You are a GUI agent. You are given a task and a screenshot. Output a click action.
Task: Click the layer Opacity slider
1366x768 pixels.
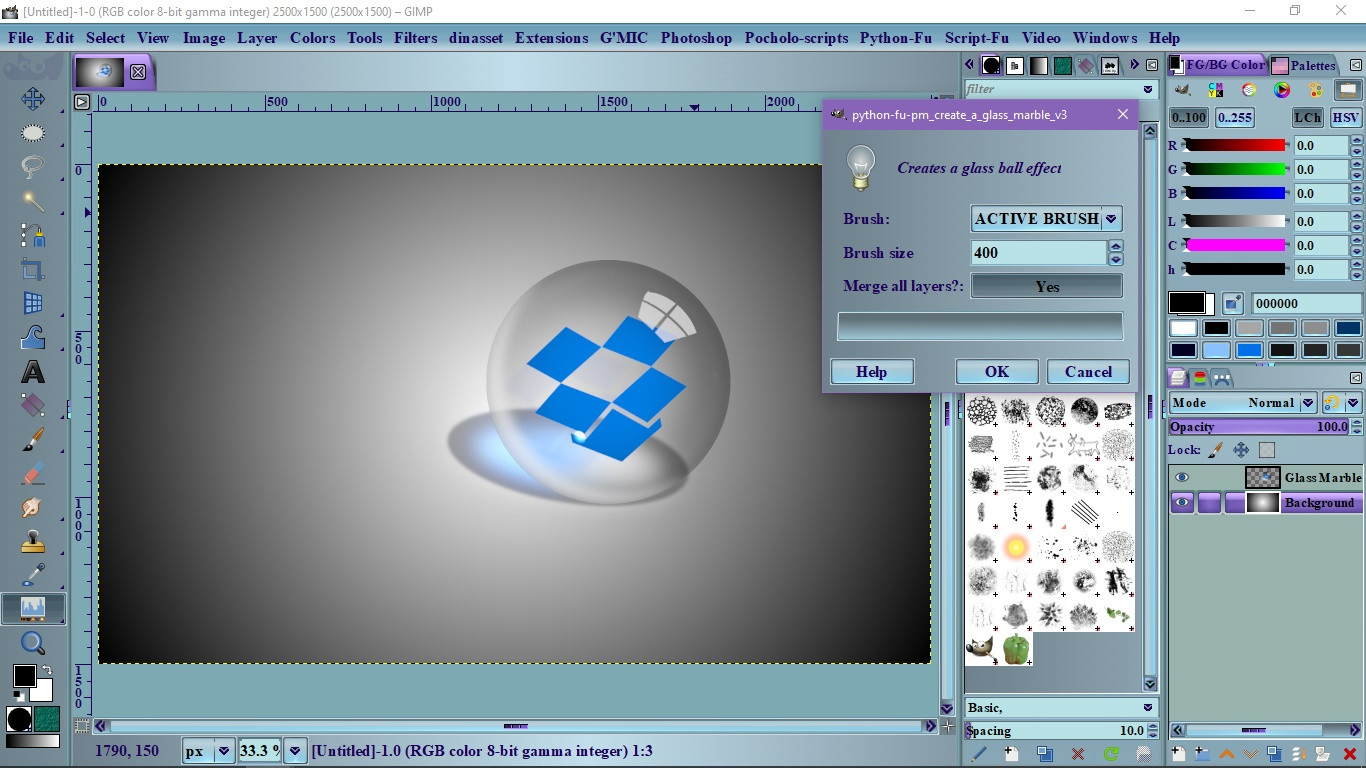point(1259,427)
